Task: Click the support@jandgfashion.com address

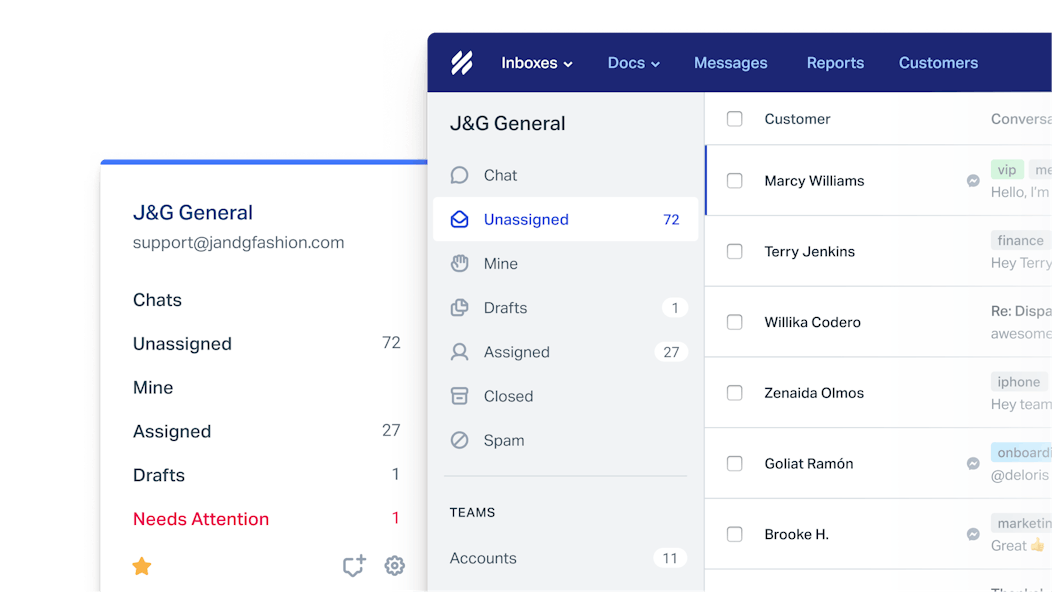Action: 238,243
